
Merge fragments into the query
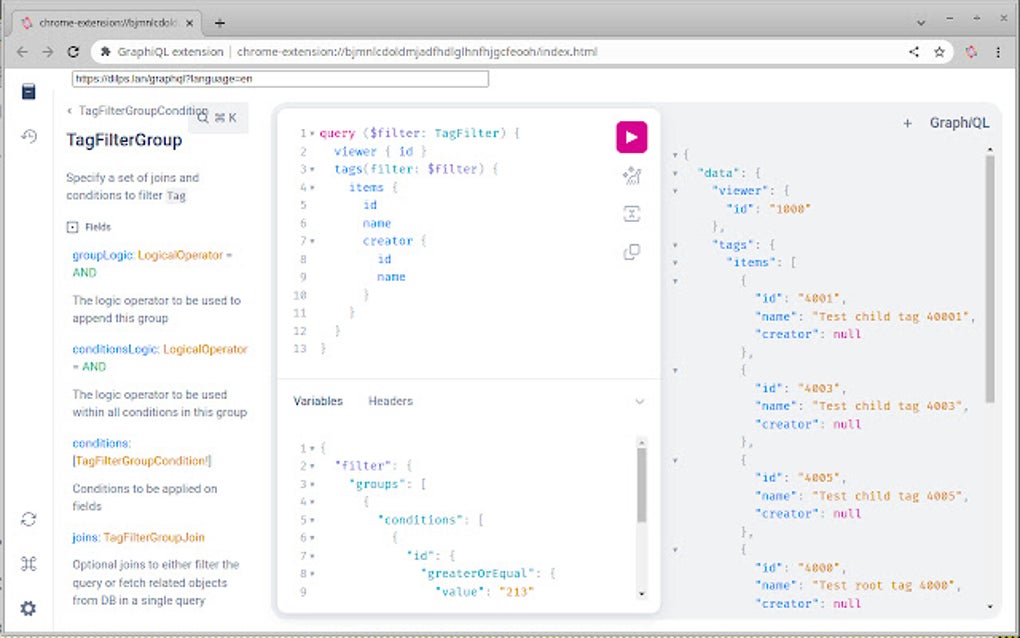coord(631,213)
